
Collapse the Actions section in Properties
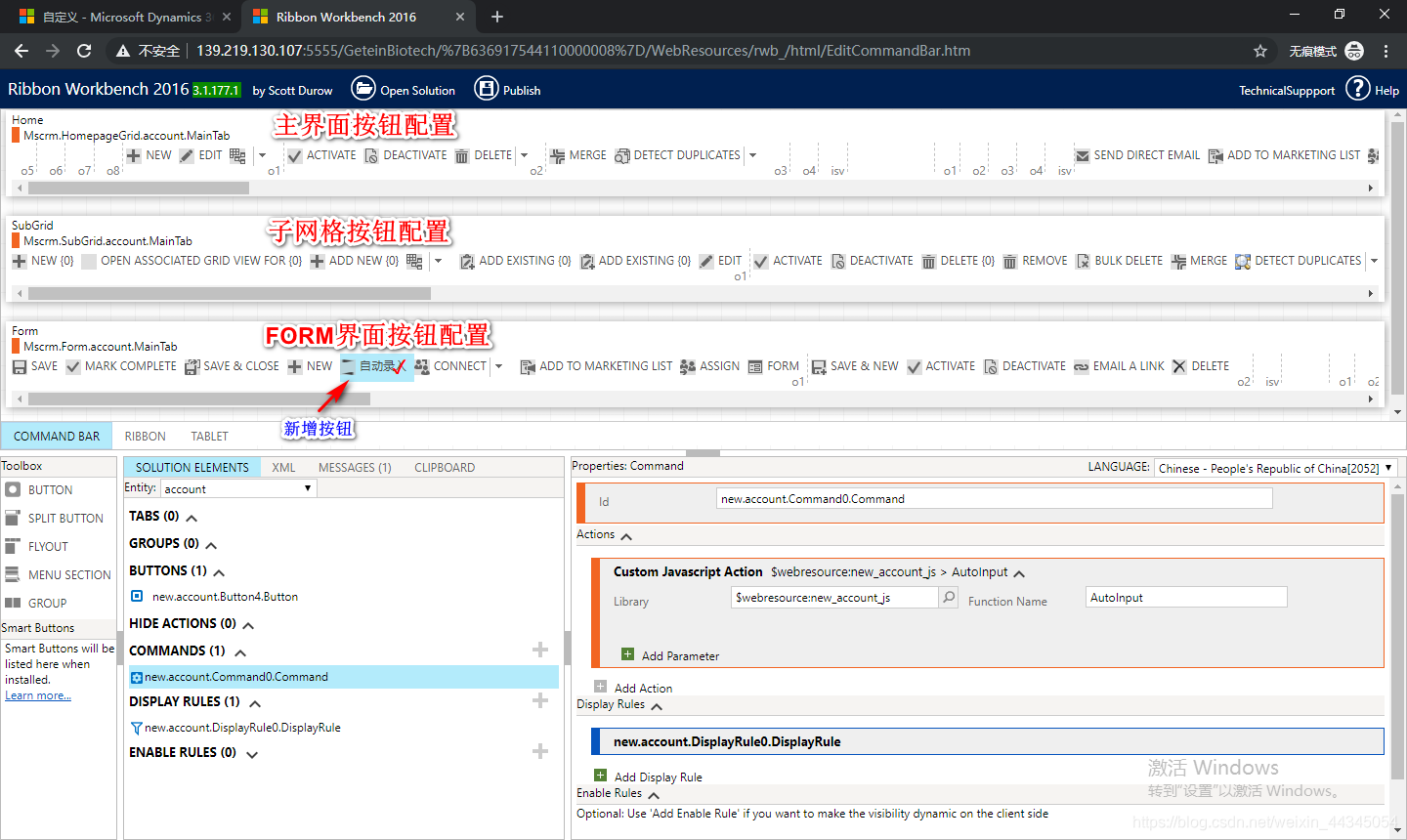(x=626, y=536)
